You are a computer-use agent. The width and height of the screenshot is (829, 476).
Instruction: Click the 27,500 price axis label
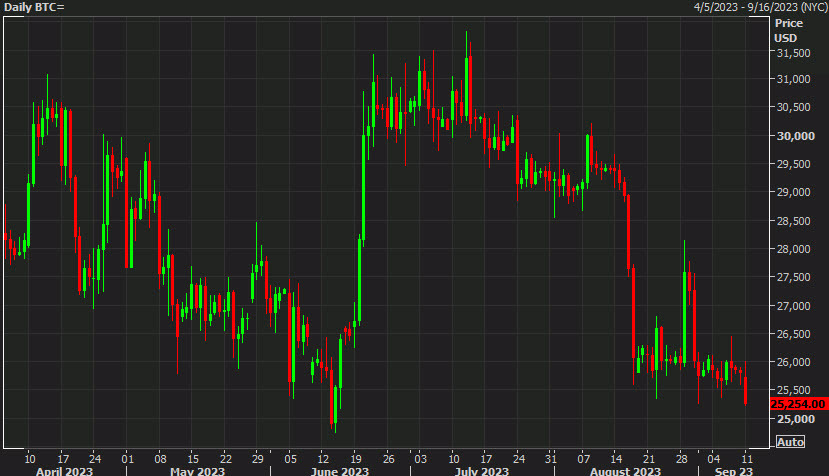point(793,277)
